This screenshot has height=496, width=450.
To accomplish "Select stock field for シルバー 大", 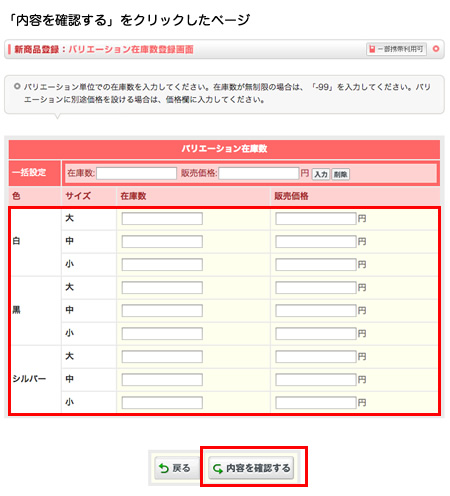I will [162, 357].
